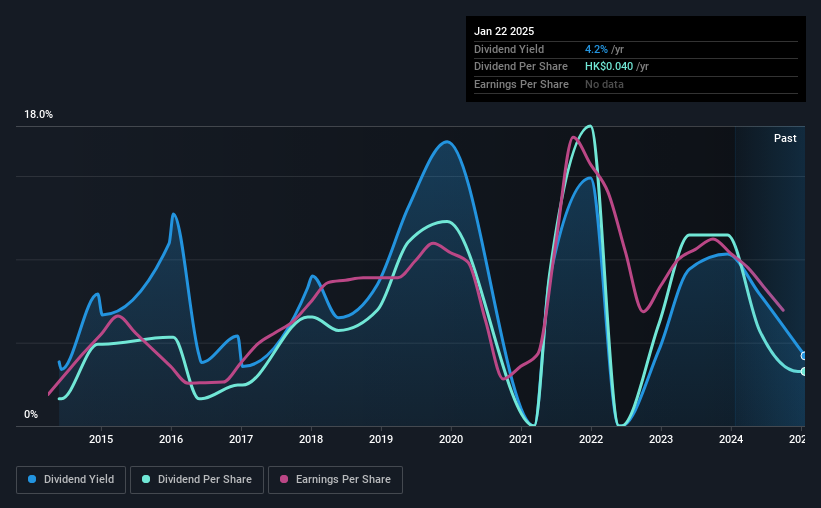Select the 2020 x-axis year label
821x508 pixels.
451,439
